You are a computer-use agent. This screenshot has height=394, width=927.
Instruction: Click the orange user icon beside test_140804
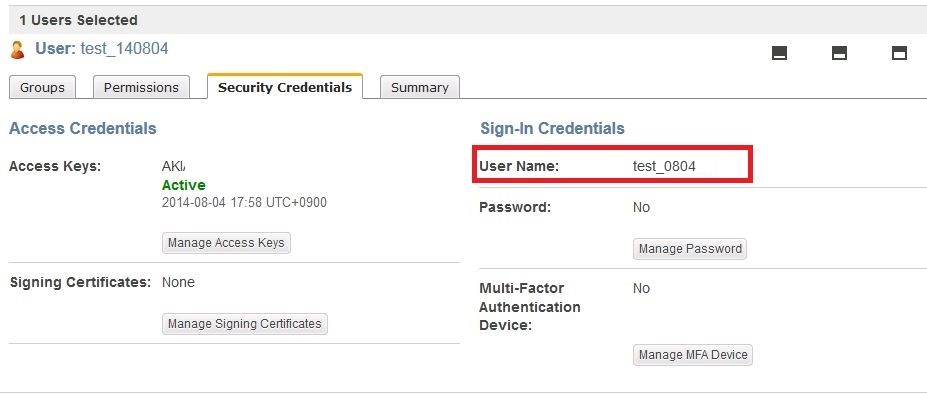click(18, 50)
